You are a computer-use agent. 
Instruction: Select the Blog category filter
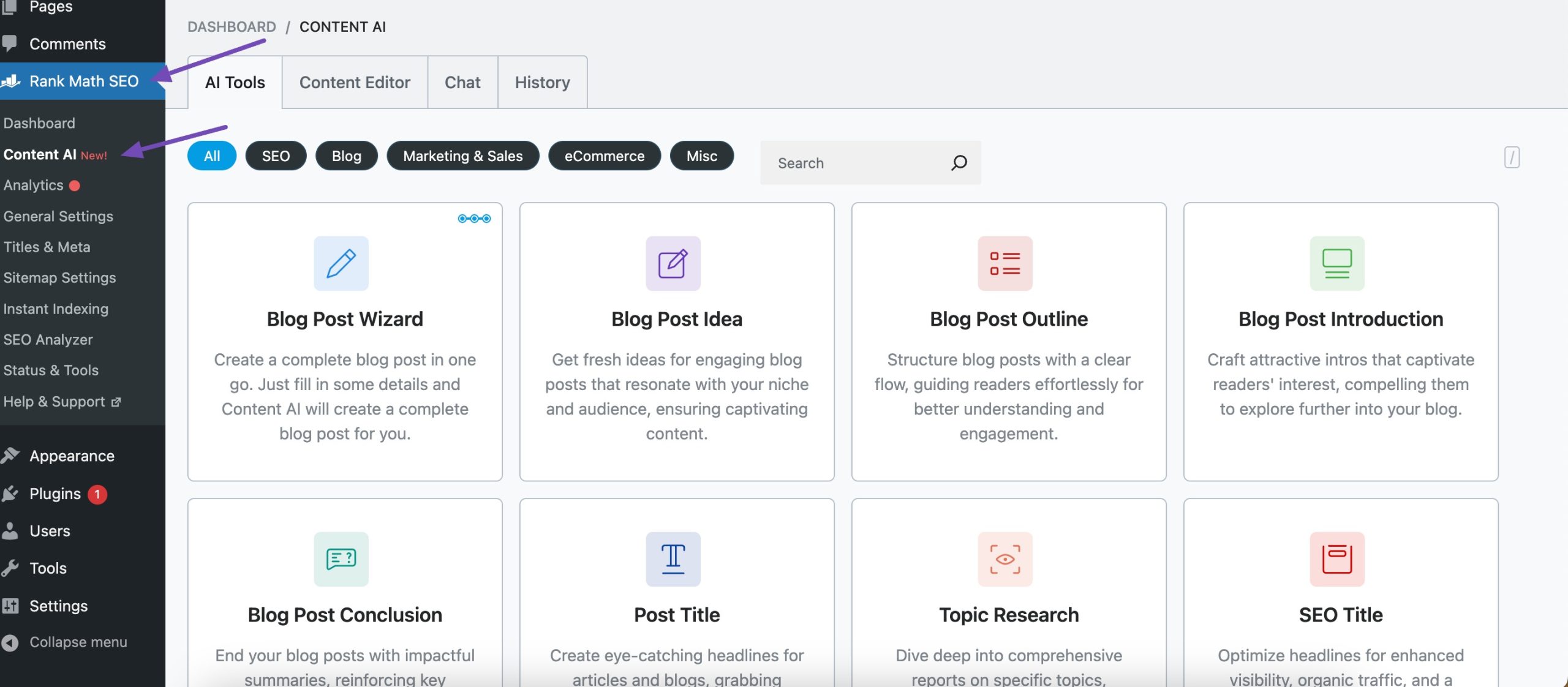pyautogui.click(x=346, y=155)
